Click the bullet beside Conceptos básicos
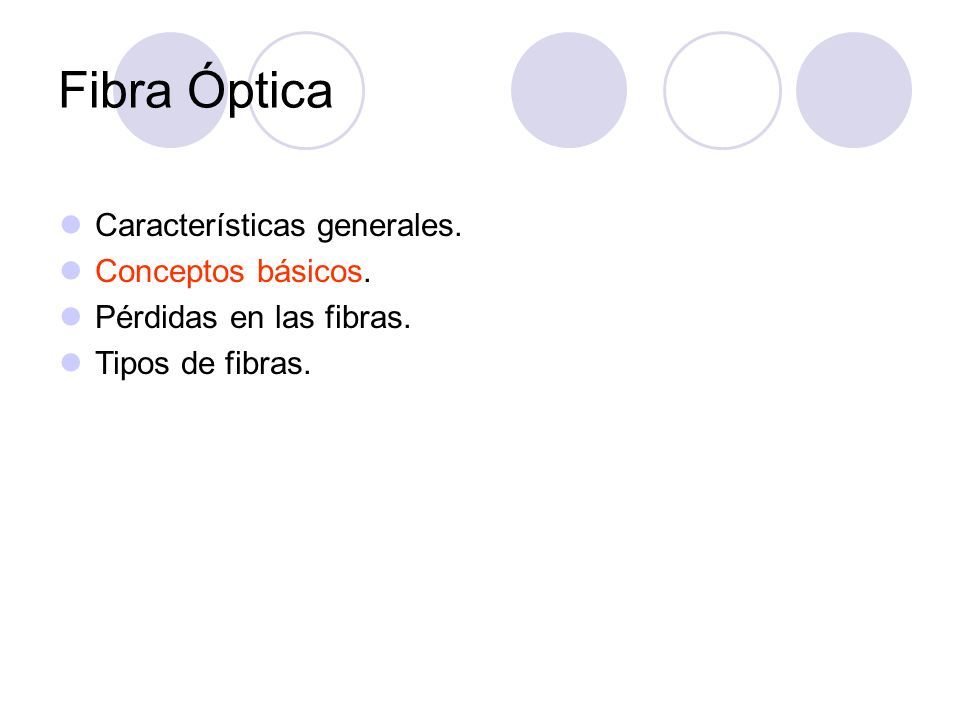The width and height of the screenshot is (960, 720). click(x=71, y=271)
